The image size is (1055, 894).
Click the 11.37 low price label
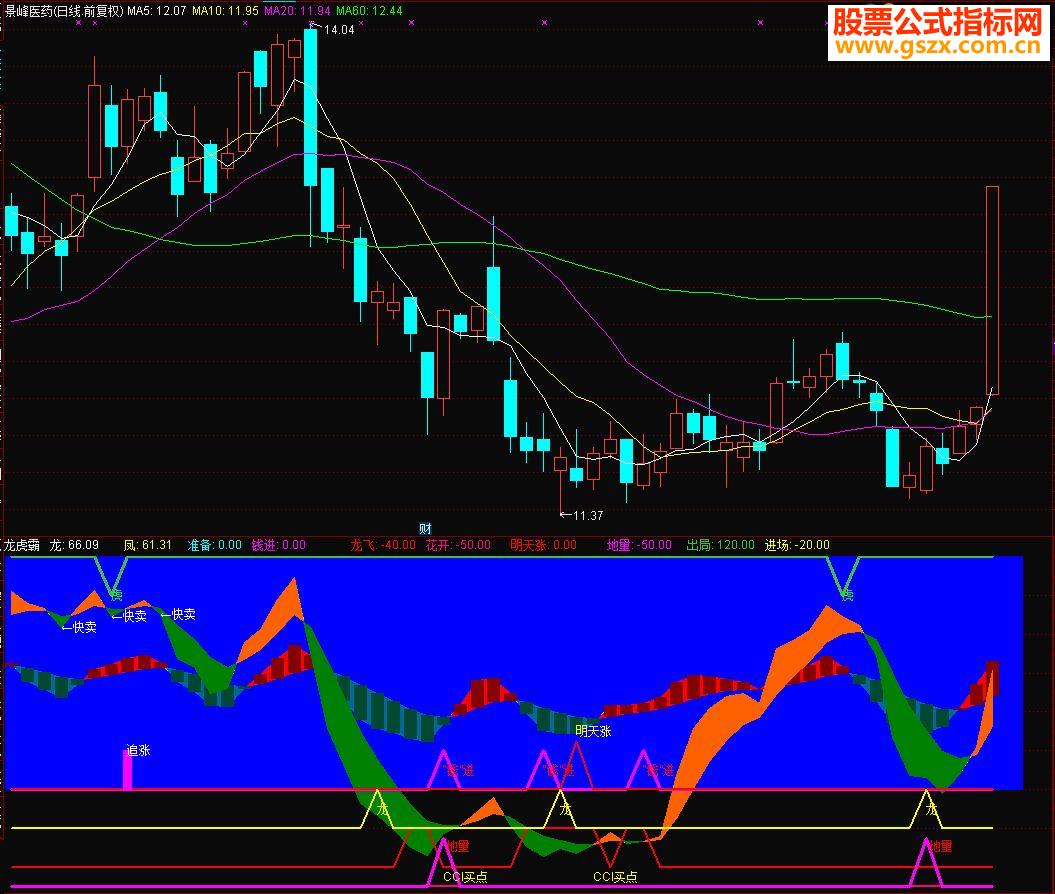pyautogui.click(x=588, y=515)
